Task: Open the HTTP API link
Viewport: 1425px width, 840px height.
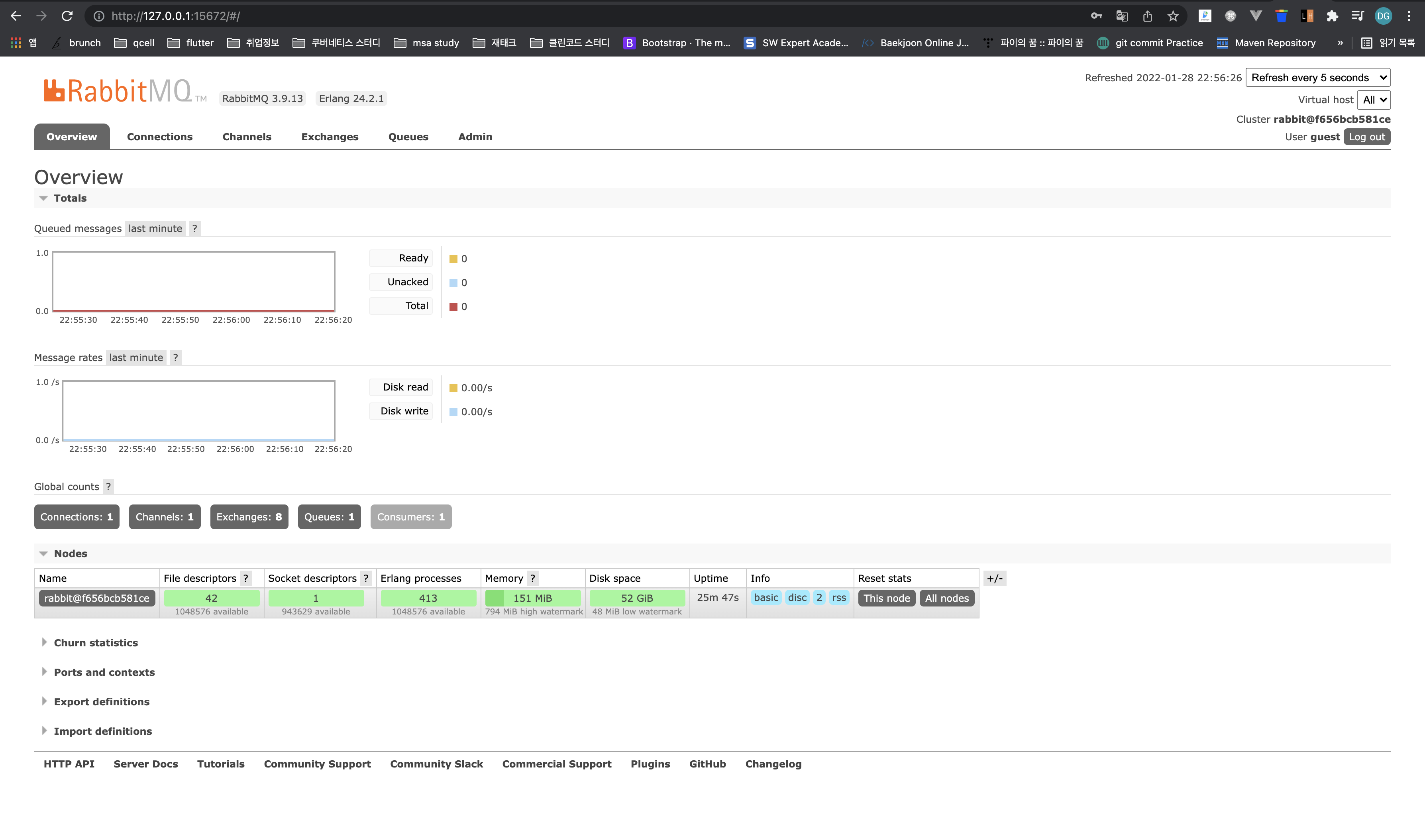Action: point(69,764)
